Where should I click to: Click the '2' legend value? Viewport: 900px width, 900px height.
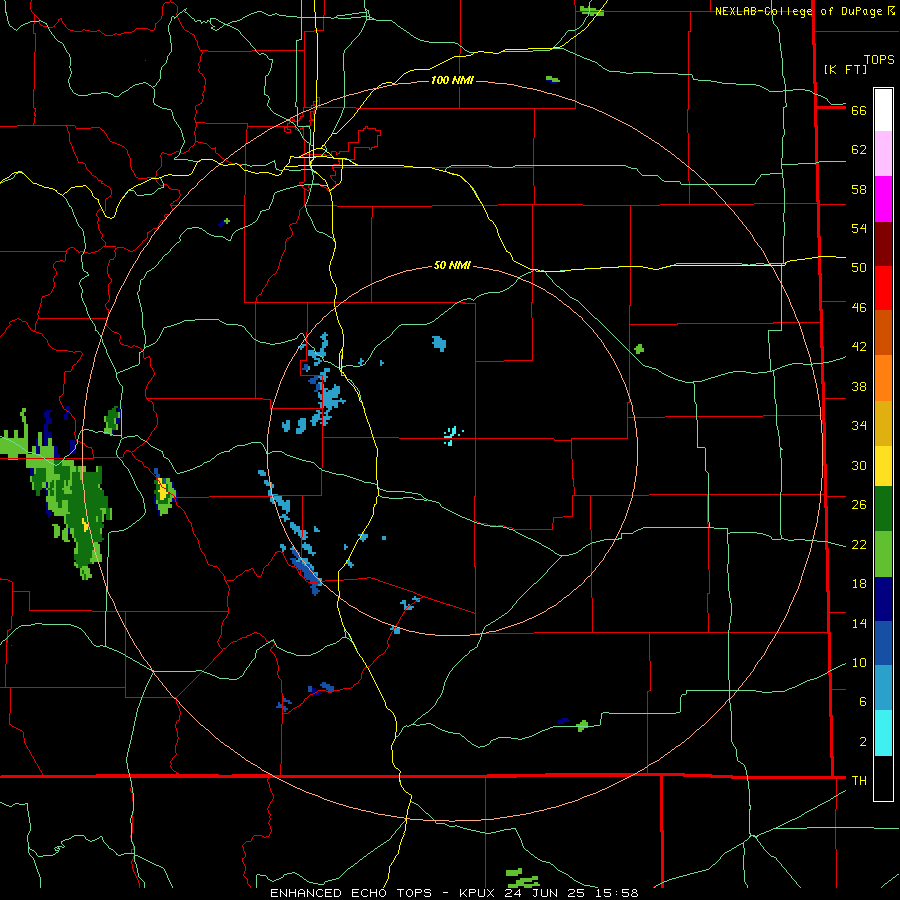863,742
